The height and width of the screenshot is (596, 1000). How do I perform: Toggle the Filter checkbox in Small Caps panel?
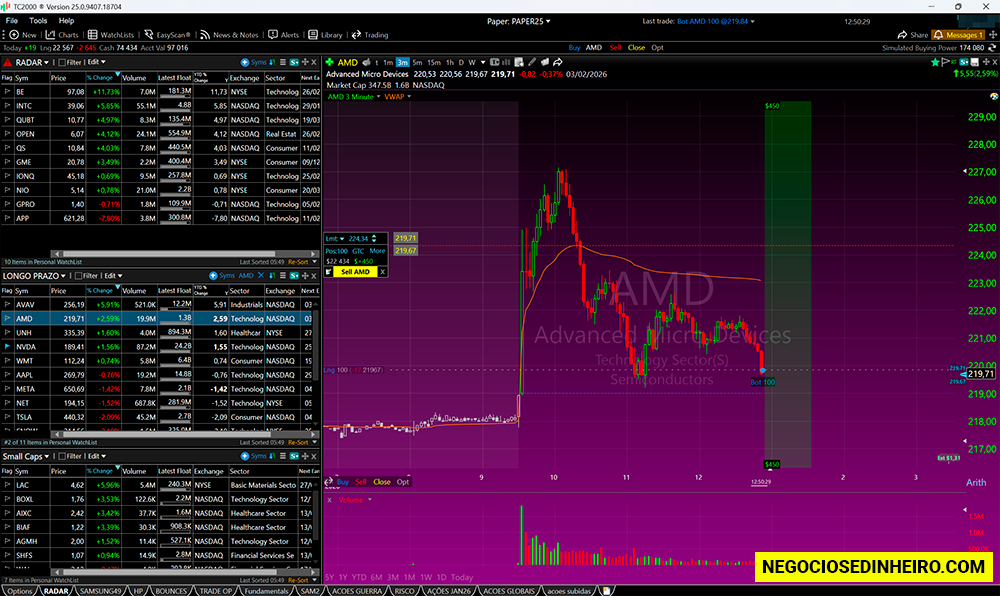click(x=62, y=456)
